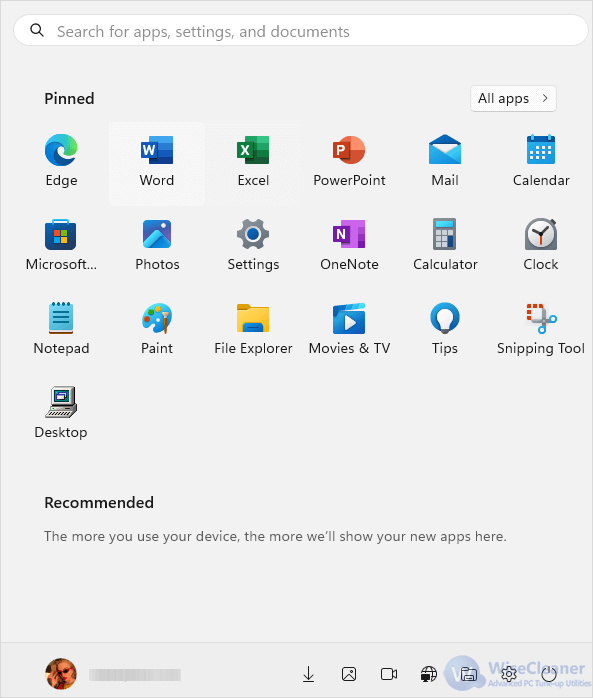
Task: Open the Videos folder icon in bottom bar
Action: pyautogui.click(x=389, y=674)
